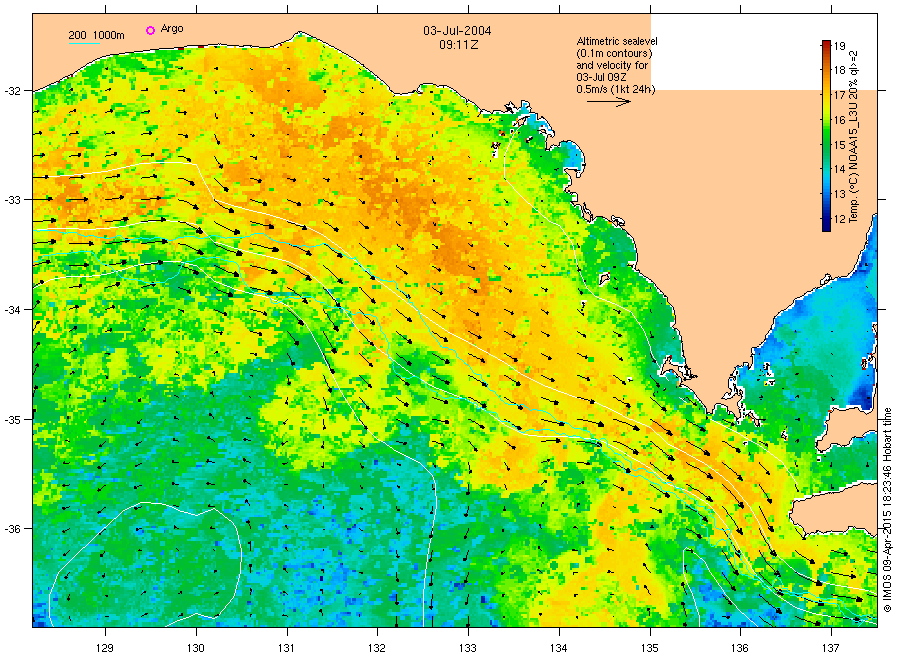Image resolution: width=900 pixels, height=660 pixels.
Task: Click the color bar value 14
Action: pos(839,169)
